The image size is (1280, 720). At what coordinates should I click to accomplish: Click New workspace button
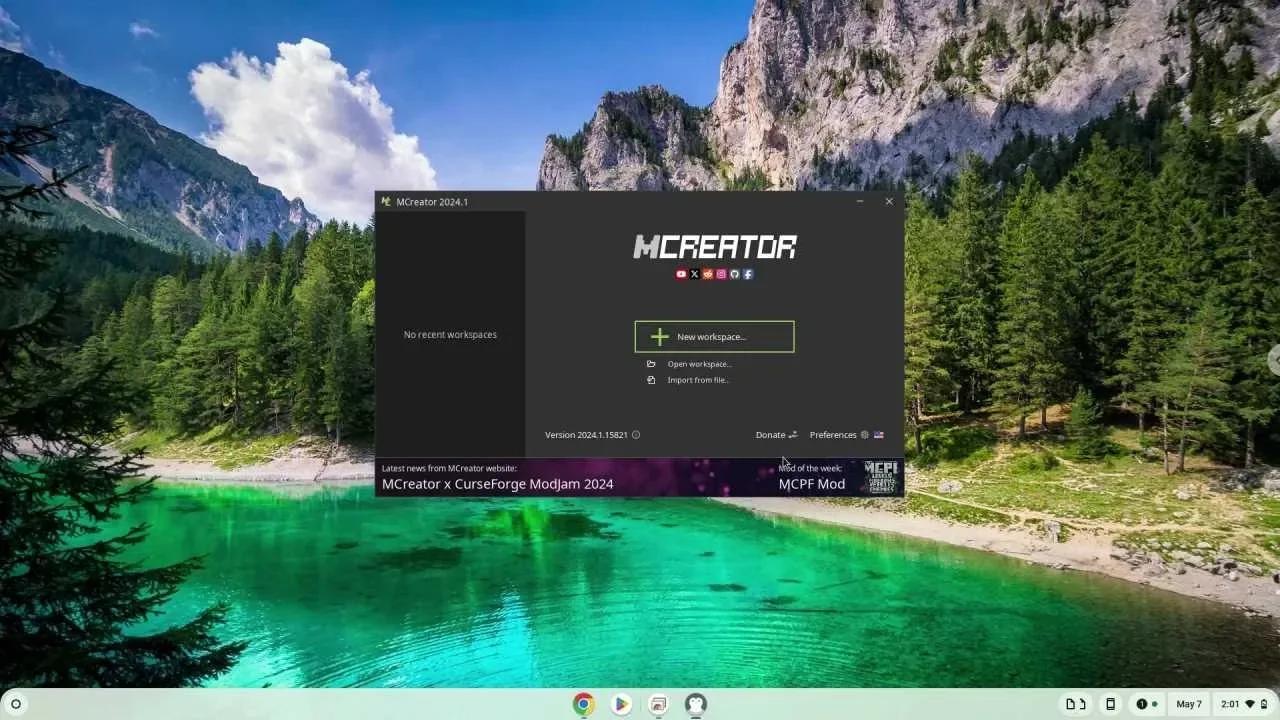[714, 336]
